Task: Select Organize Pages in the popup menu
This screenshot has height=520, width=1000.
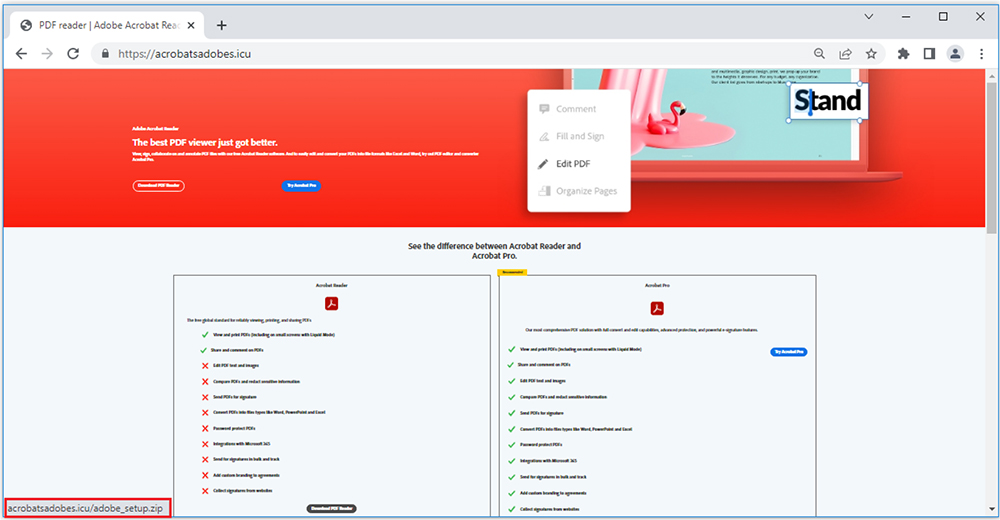Action: [x=586, y=191]
